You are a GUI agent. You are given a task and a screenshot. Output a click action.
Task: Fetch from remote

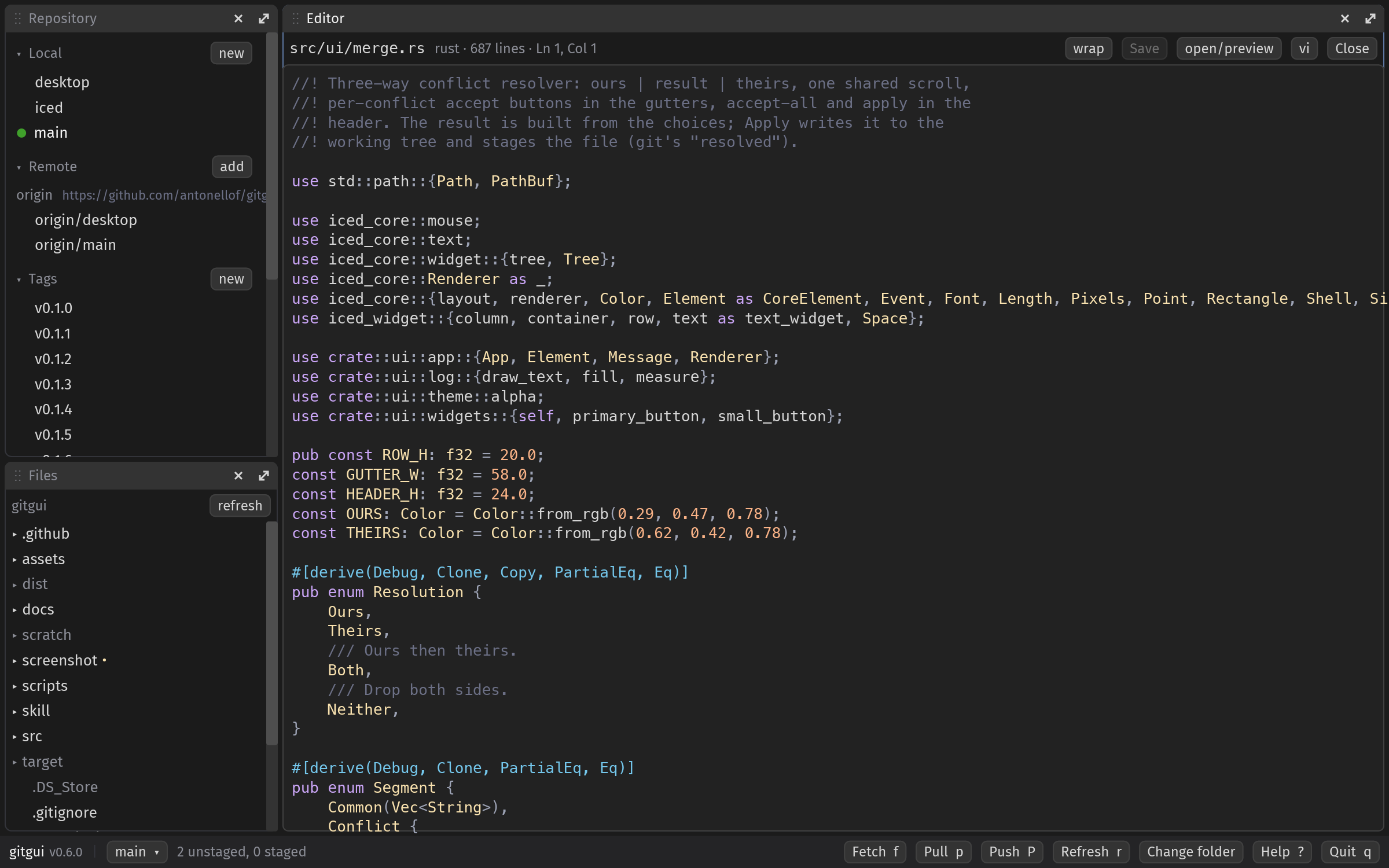[875, 852]
